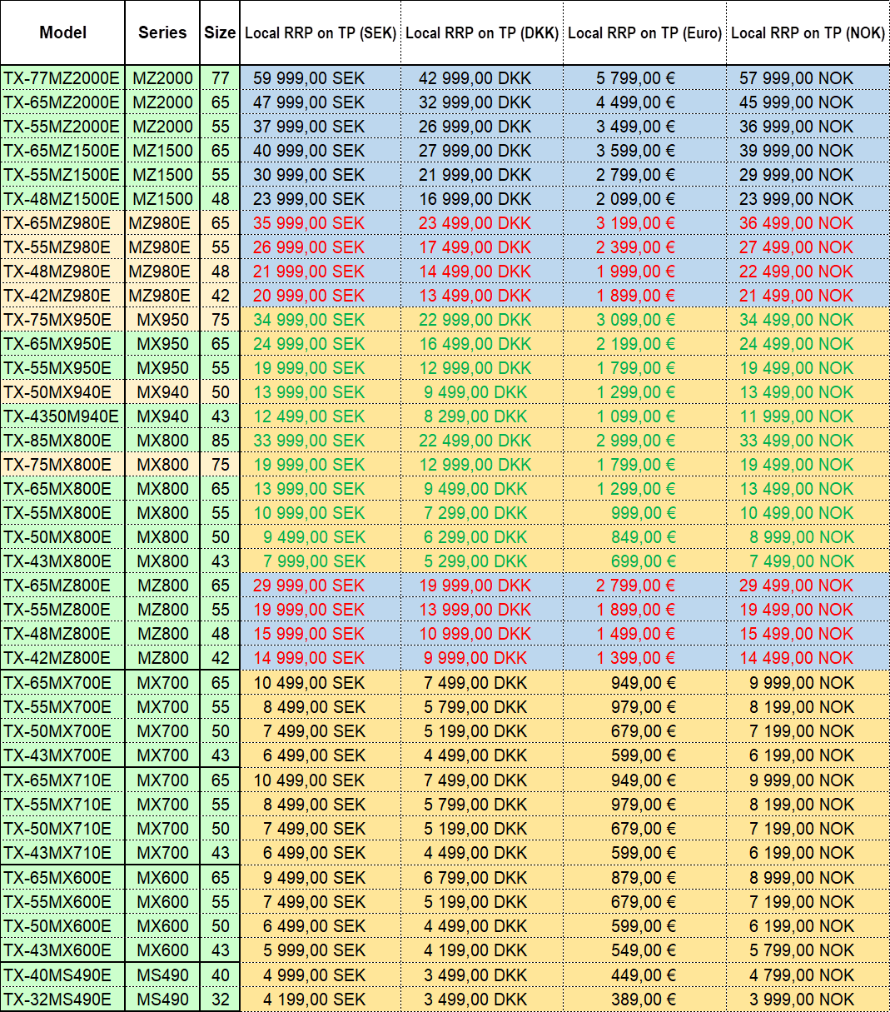This screenshot has width=890, height=1012.
Task: Select the Local RRP on TP (DKK) header
Action: (481, 32)
